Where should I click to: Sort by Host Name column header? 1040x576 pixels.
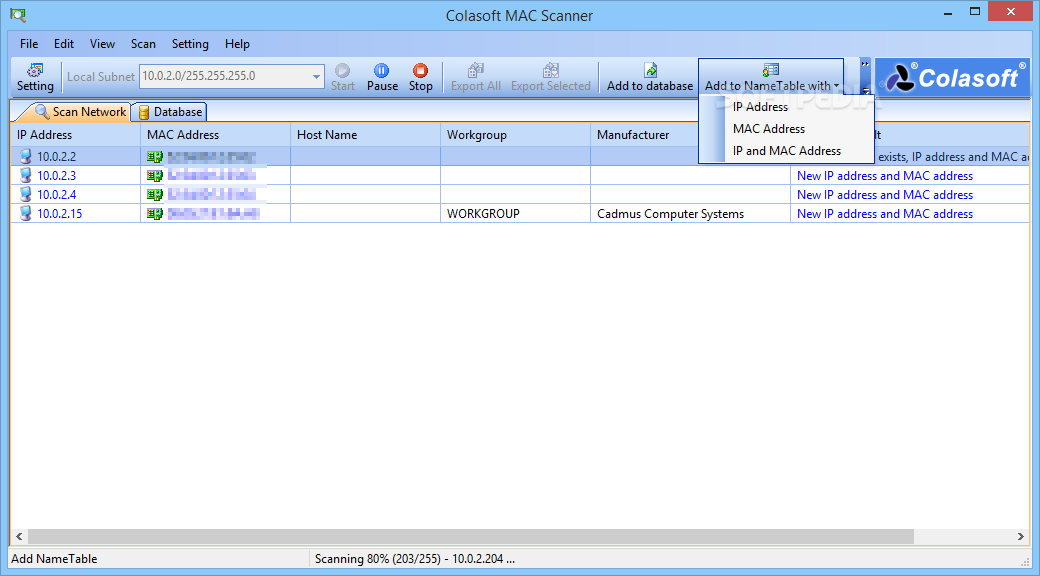[x=365, y=135]
